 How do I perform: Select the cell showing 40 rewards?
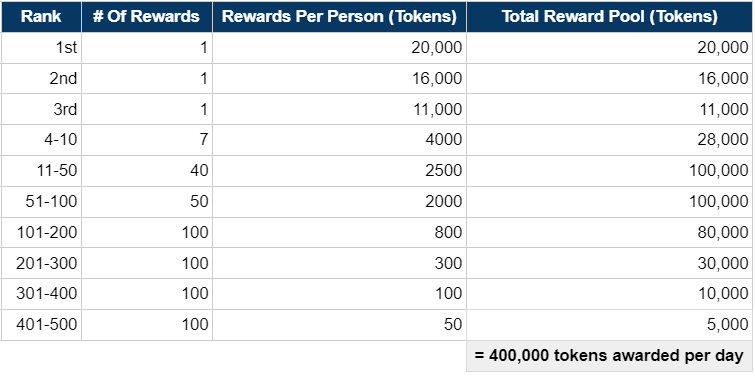click(147, 171)
